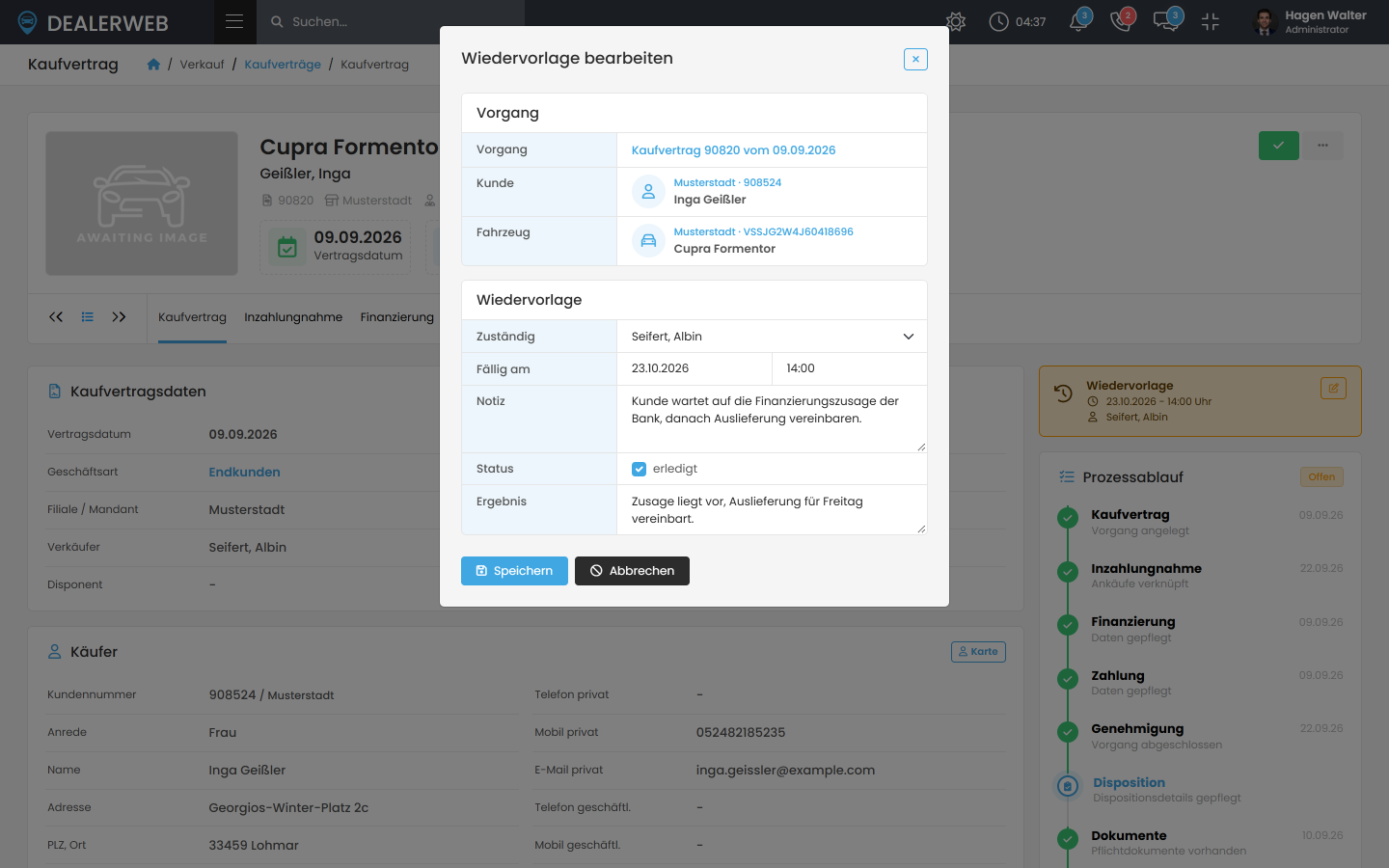Click the DEALERWEB logo
The image size is (1389, 868).
pyautogui.click(x=94, y=22)
